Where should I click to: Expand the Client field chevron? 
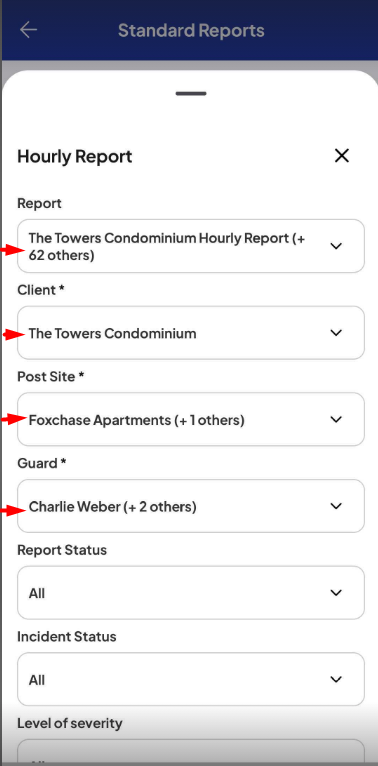point(336,333)
